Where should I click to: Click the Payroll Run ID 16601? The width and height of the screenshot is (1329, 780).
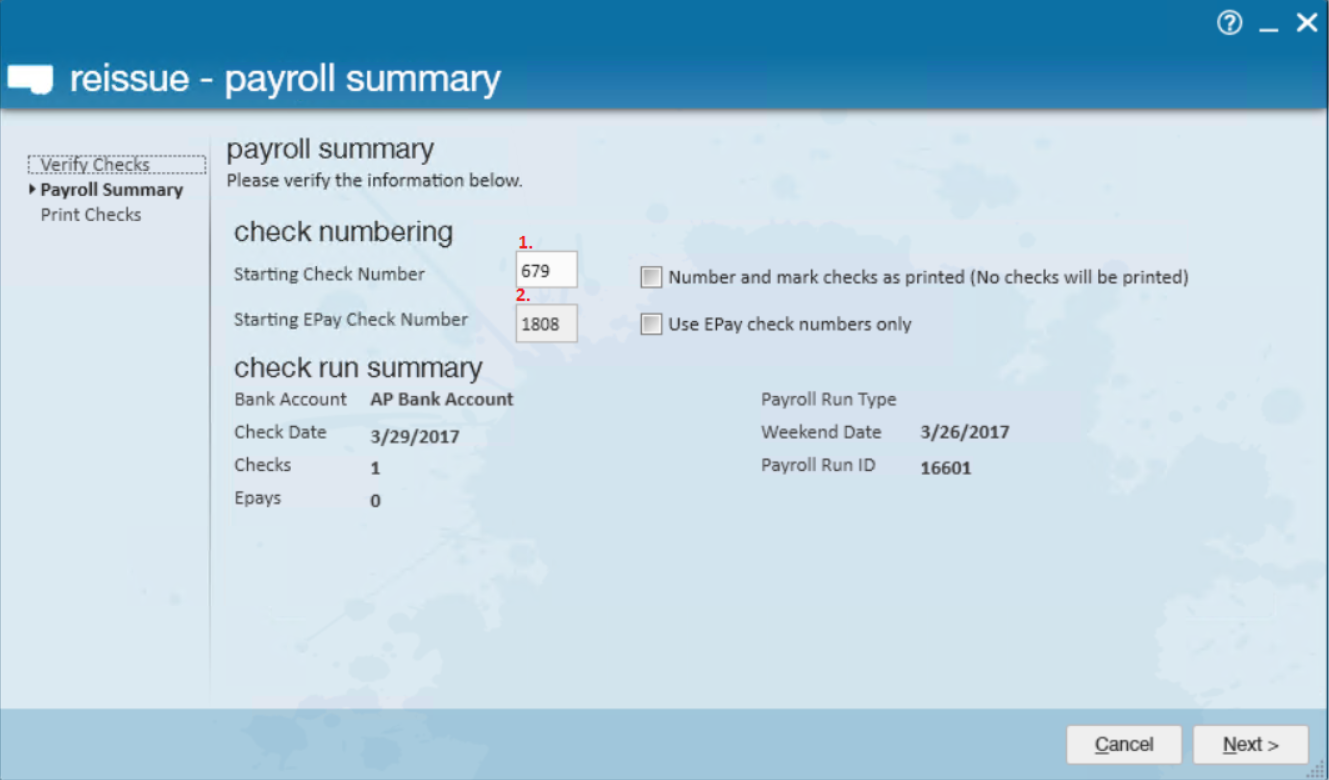click(x=945, y=468)
